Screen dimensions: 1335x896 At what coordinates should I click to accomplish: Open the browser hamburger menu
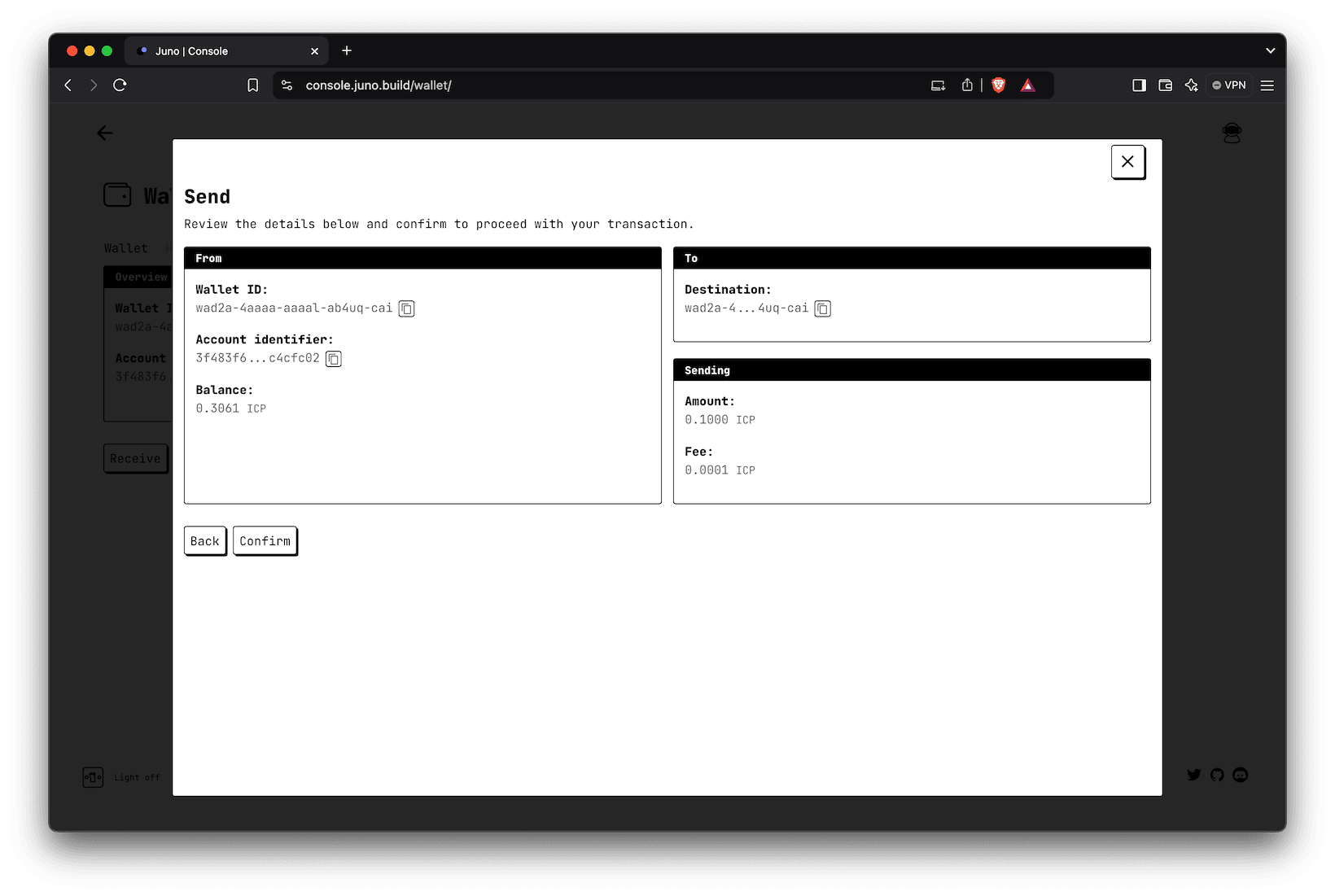1267,85
